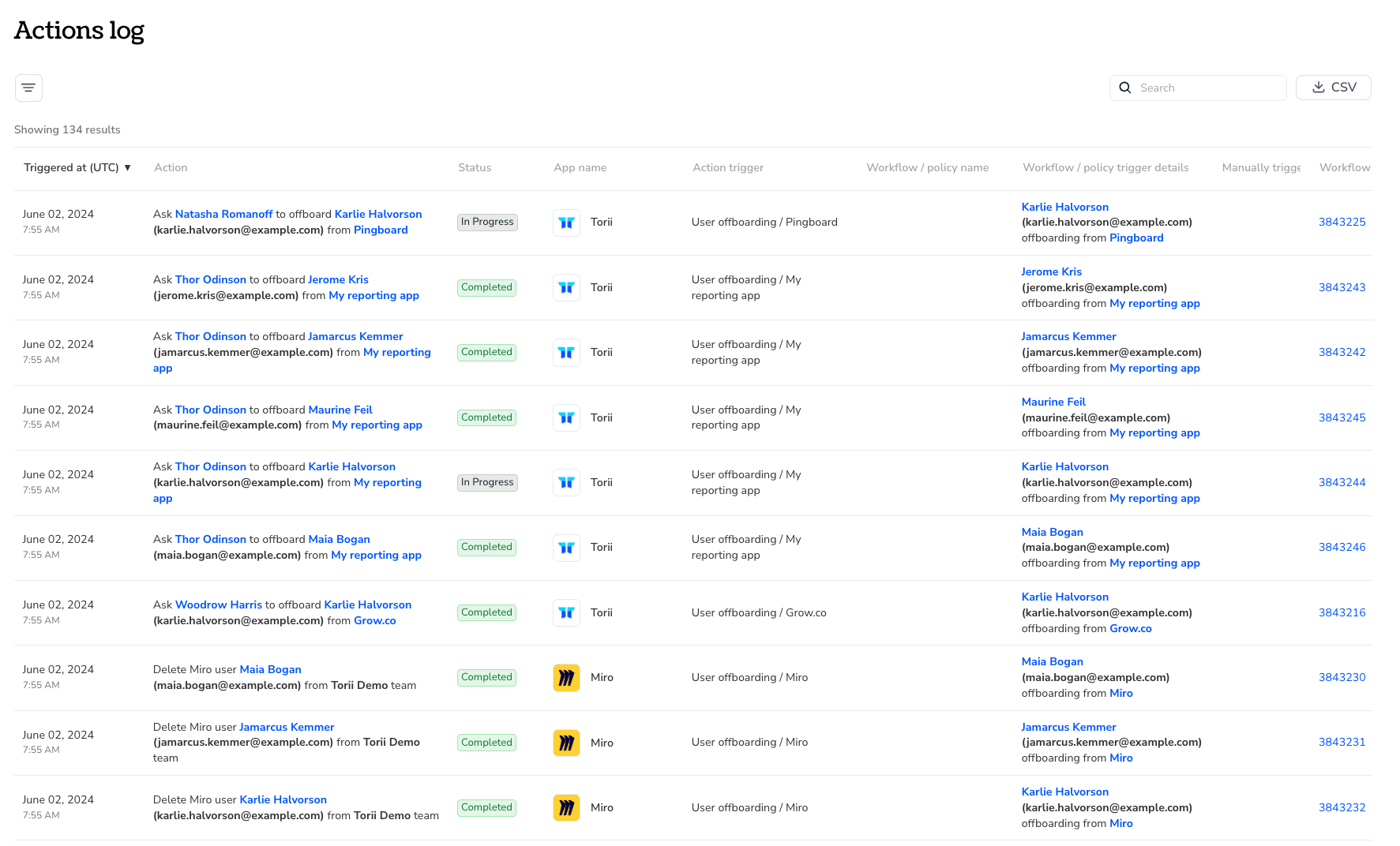Screen dimensions: 1400x846
Task: Click Torii icon in Jerome Kris row
Action: [x=566, y=287]
